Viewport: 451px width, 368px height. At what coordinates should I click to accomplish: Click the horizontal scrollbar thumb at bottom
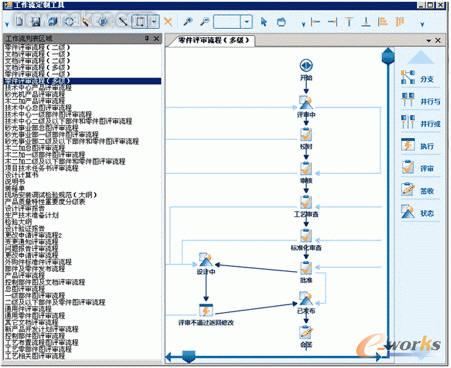click(189, 357)
